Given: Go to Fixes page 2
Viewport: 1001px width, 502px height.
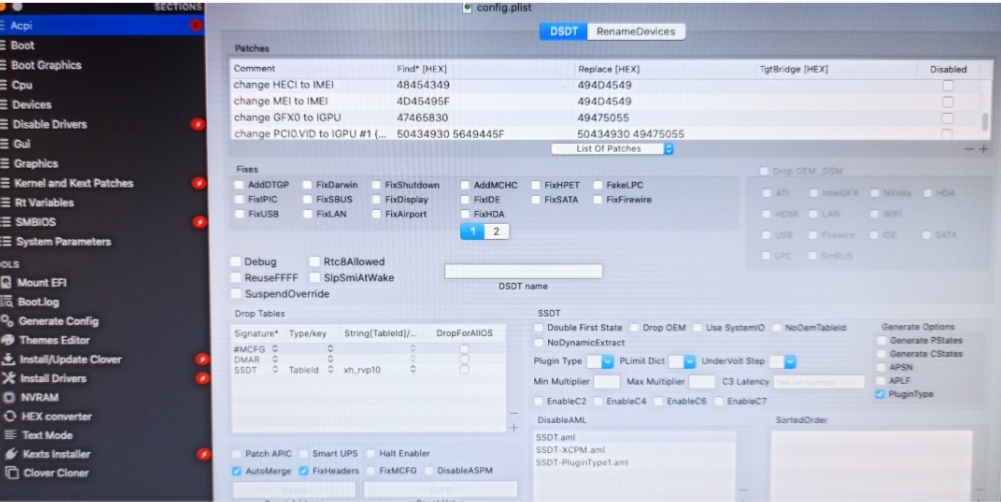Looking at the screenshot, I should point(495,231).
